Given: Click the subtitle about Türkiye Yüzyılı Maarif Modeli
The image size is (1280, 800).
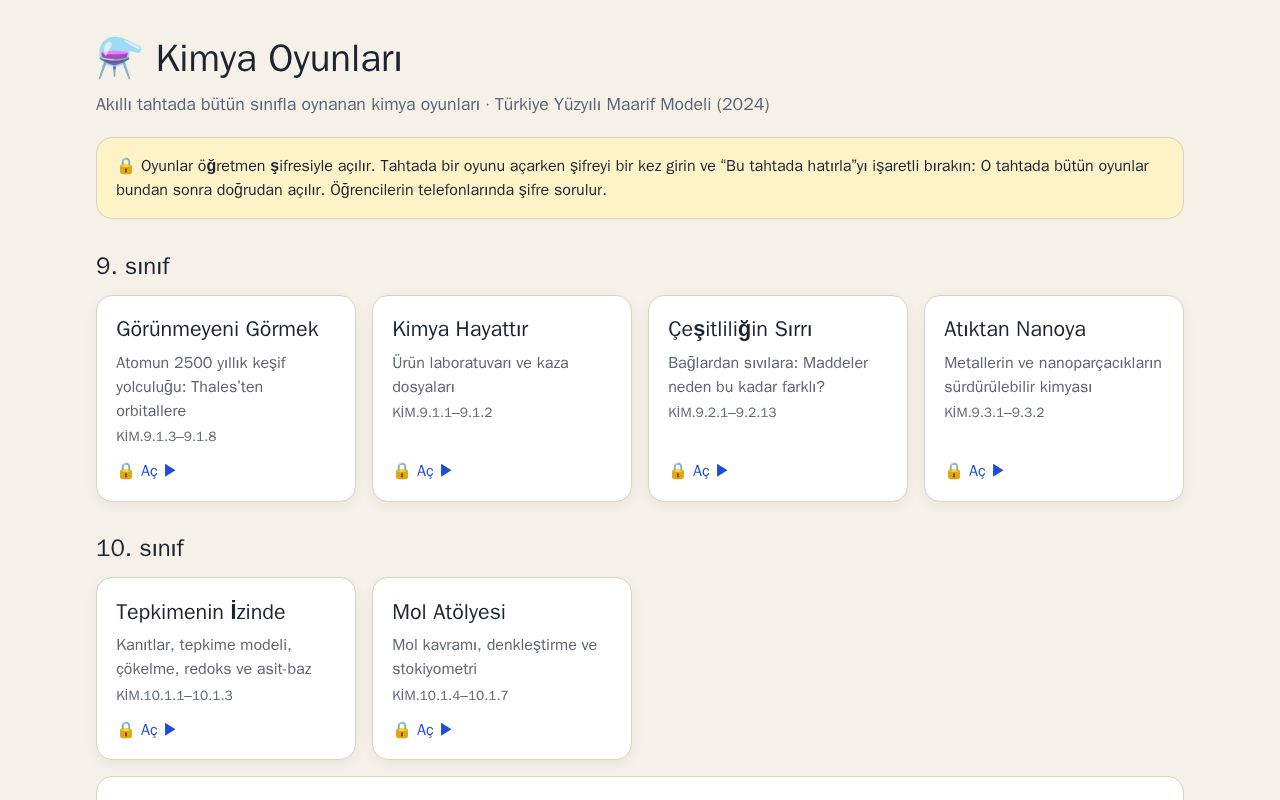Looking at the screenshot, I should coord(433,104).
